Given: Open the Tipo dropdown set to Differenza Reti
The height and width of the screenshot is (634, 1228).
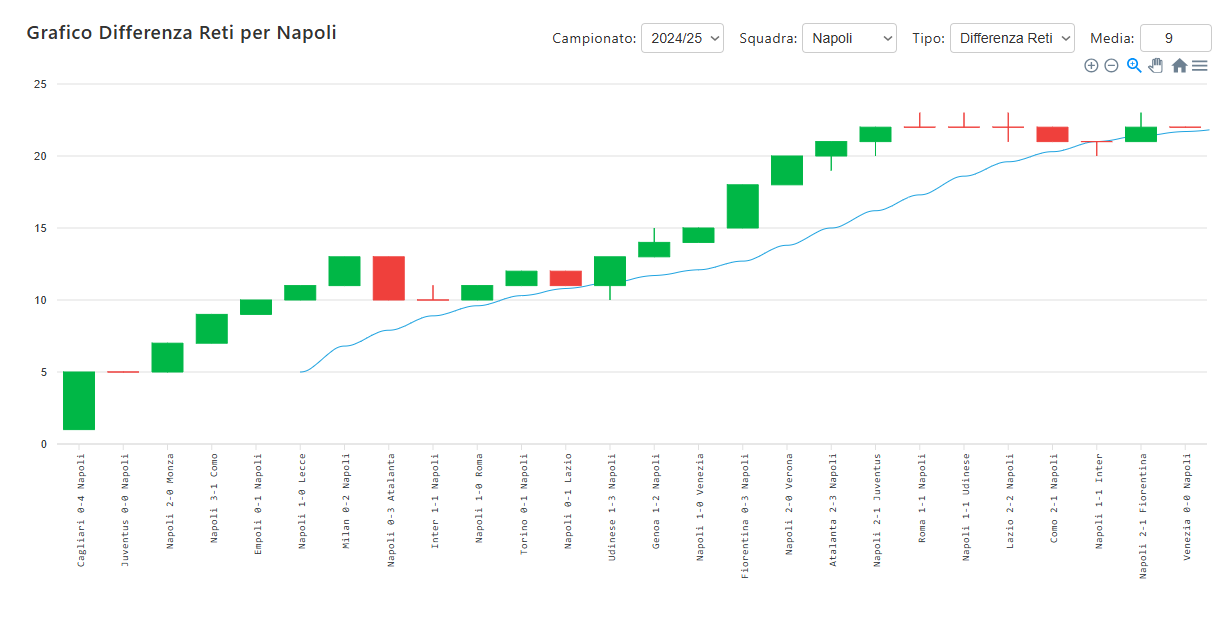Looking at the screenshot, I should [1012, 38].
